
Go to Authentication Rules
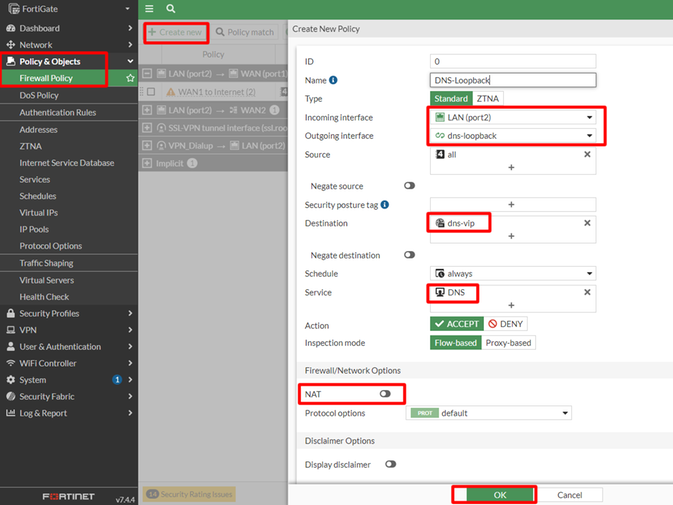[x=58, y=112]
